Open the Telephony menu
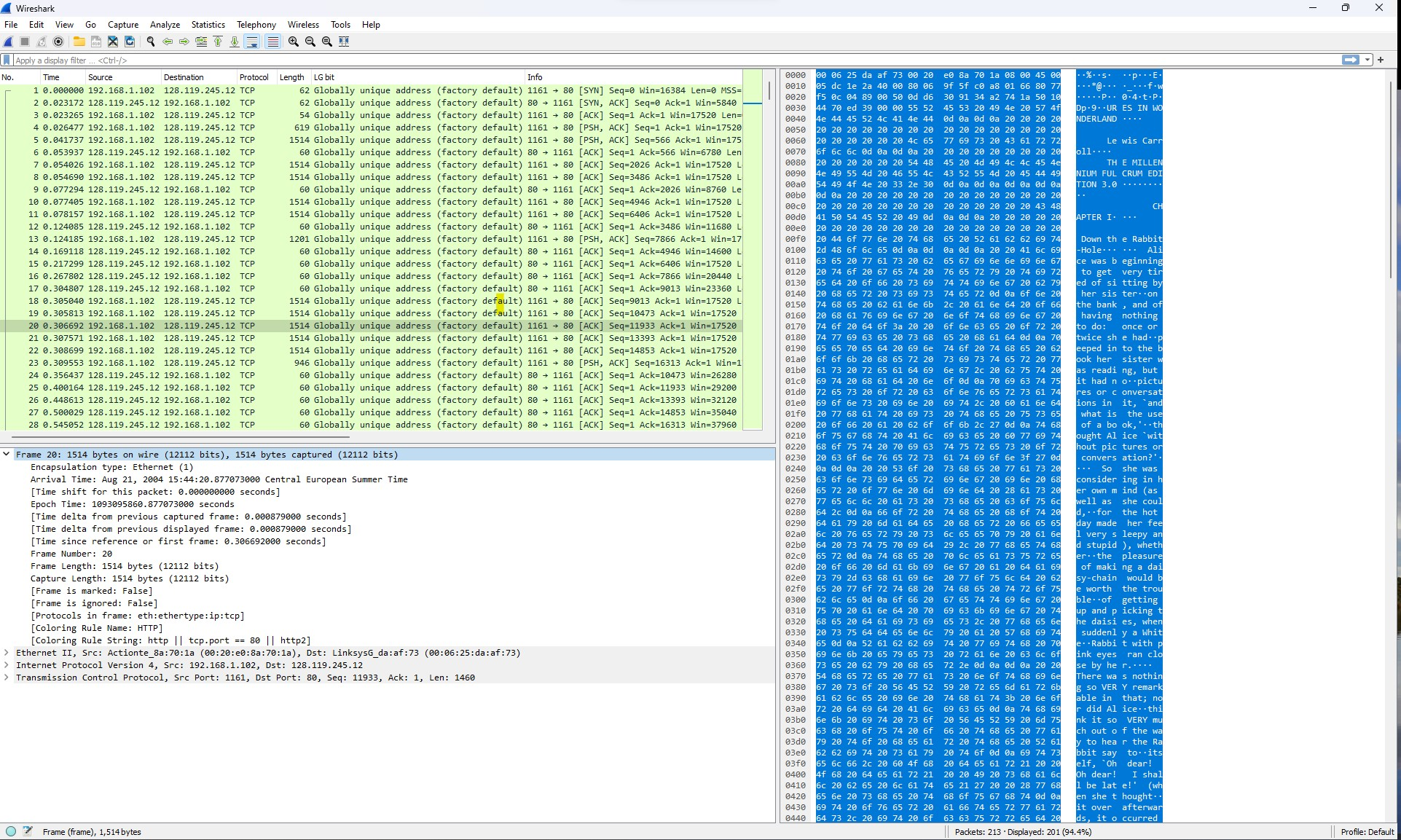The height and width of the screenshot is (840, 1401). pyautogui.click(x=256, y=24)
